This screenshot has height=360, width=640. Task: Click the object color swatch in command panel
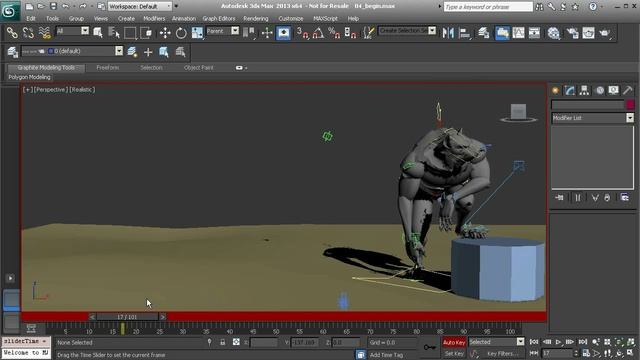point(630,105)
